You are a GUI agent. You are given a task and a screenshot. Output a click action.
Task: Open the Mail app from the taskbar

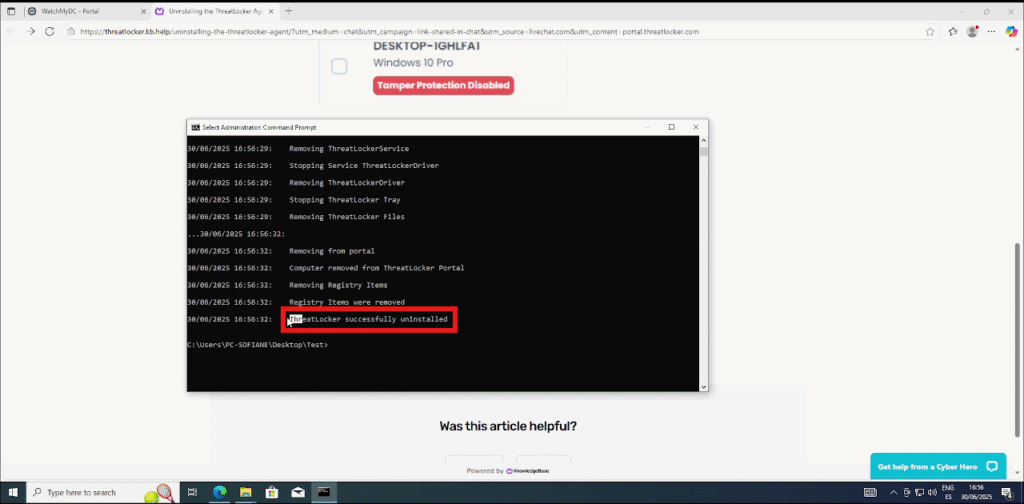coord(298,492)
